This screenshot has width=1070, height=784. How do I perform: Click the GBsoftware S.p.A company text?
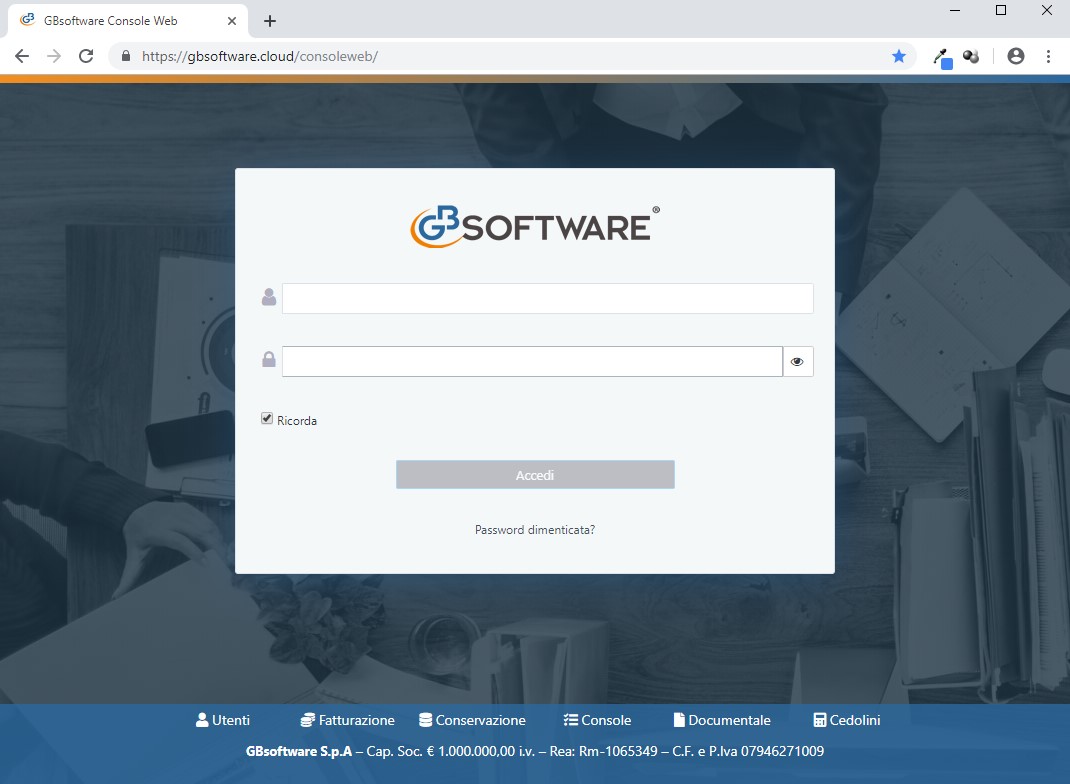point(299,751)
